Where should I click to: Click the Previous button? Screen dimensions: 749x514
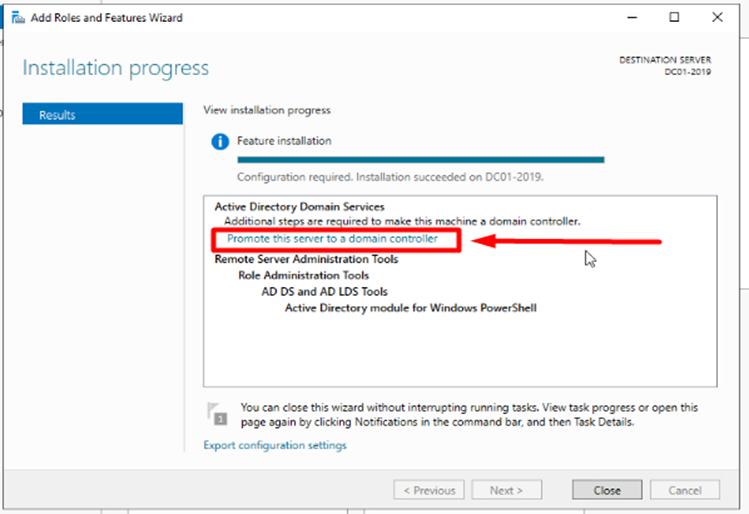tap(429, 490)
